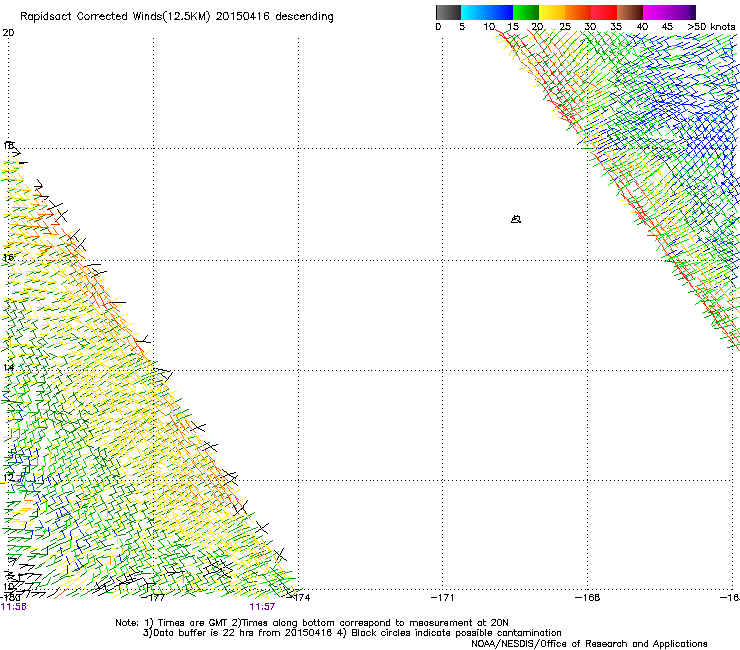The height and width of the screenshot is (650, 740).
Task: Click the NOAA/NESDIS Office of Research credit
Action: coord(589,644)
